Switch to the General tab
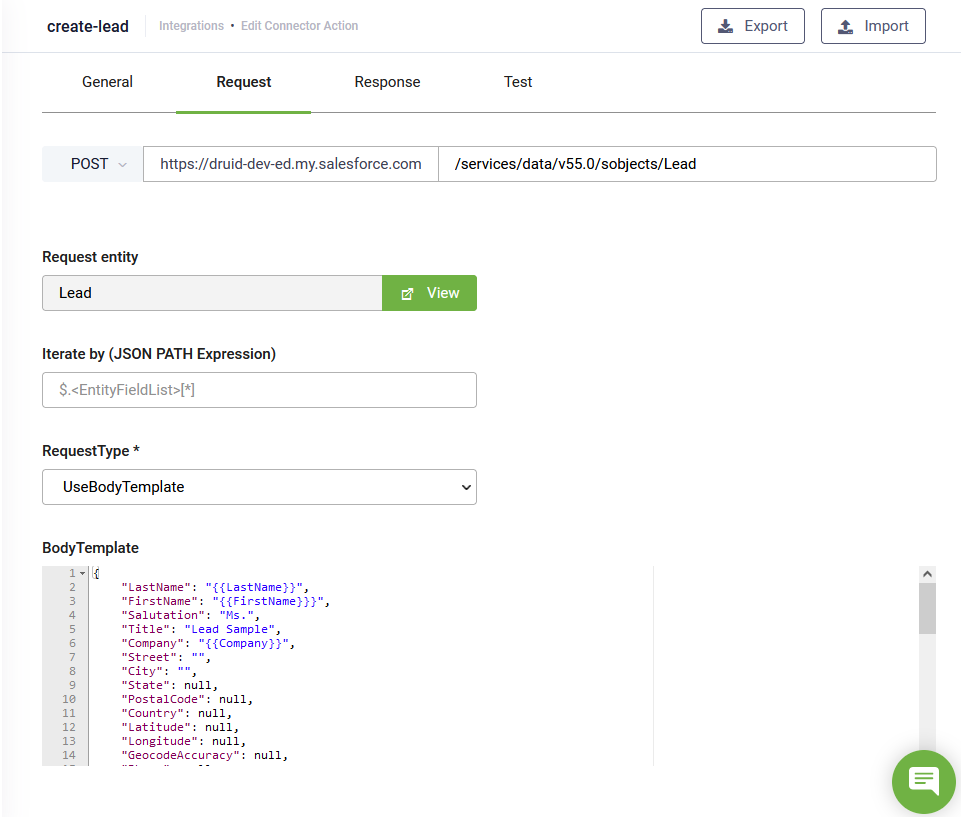This screenshot has width=961, height=817. pos(107,82)
